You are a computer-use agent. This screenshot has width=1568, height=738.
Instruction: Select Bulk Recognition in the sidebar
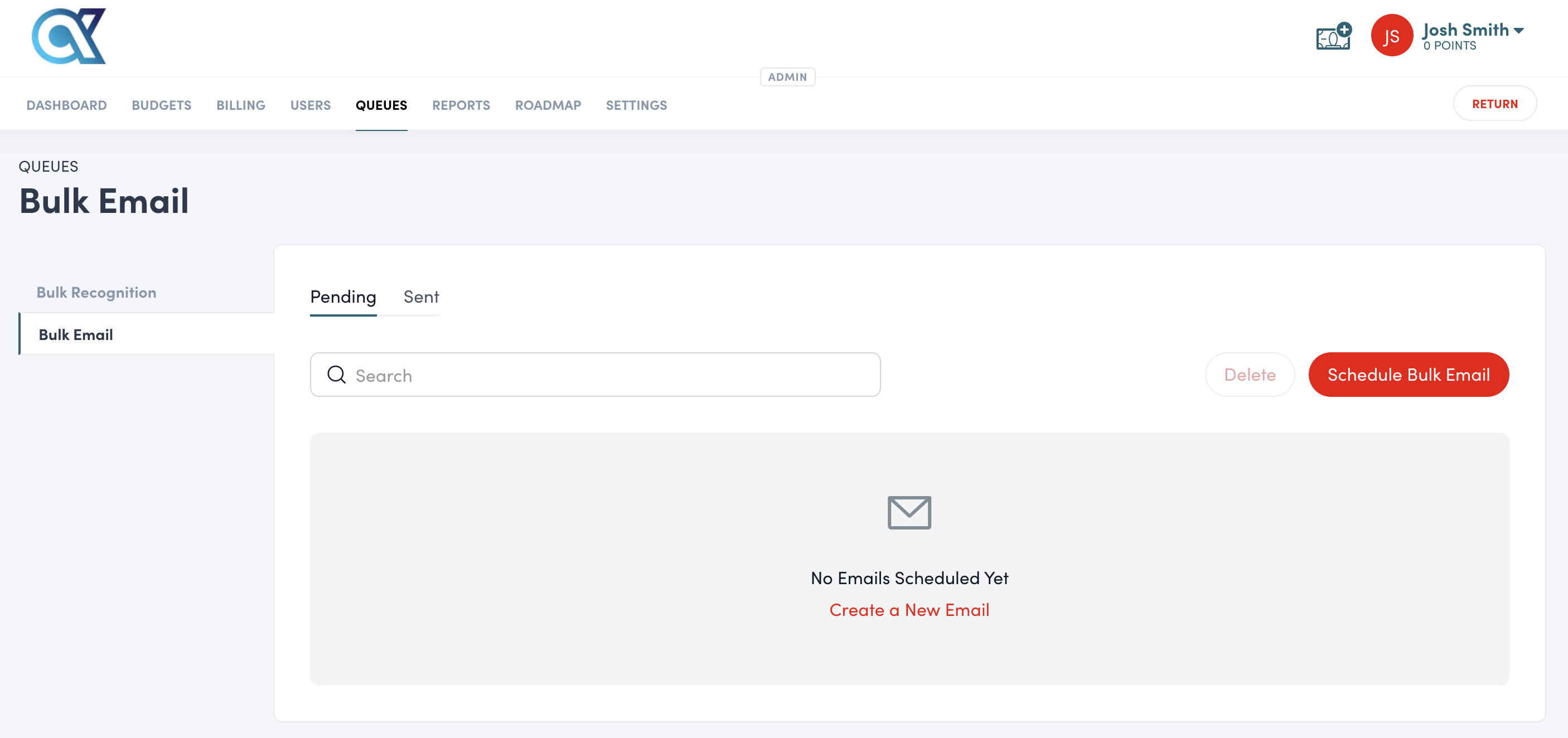point(96,292)
